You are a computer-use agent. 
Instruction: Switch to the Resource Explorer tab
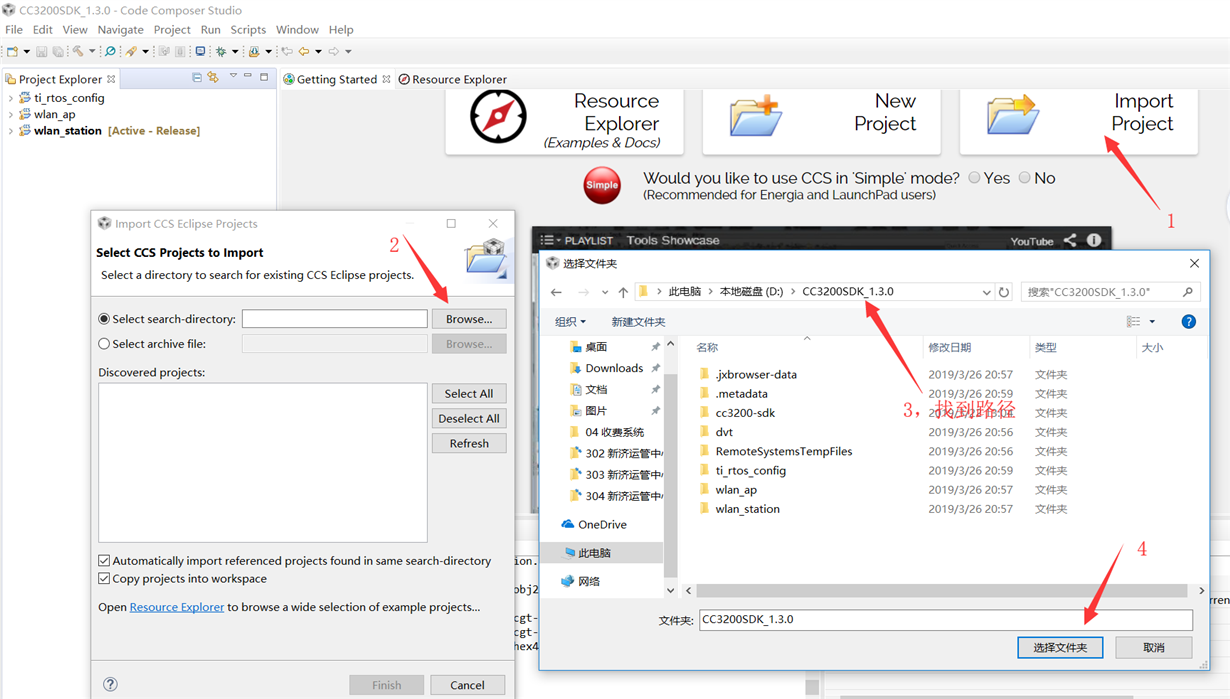pyautogui.click(x=453, y=79)
